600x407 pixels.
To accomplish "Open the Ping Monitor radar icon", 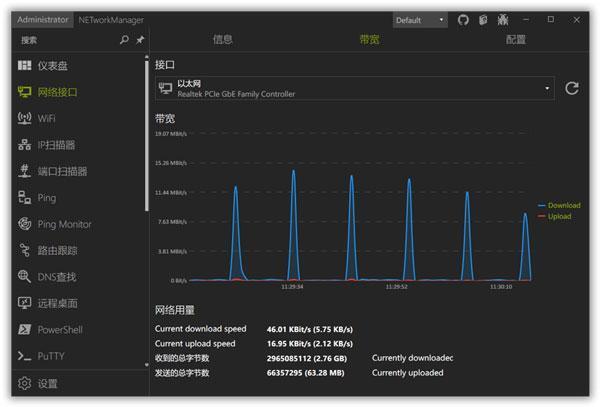I will [24, 224].
